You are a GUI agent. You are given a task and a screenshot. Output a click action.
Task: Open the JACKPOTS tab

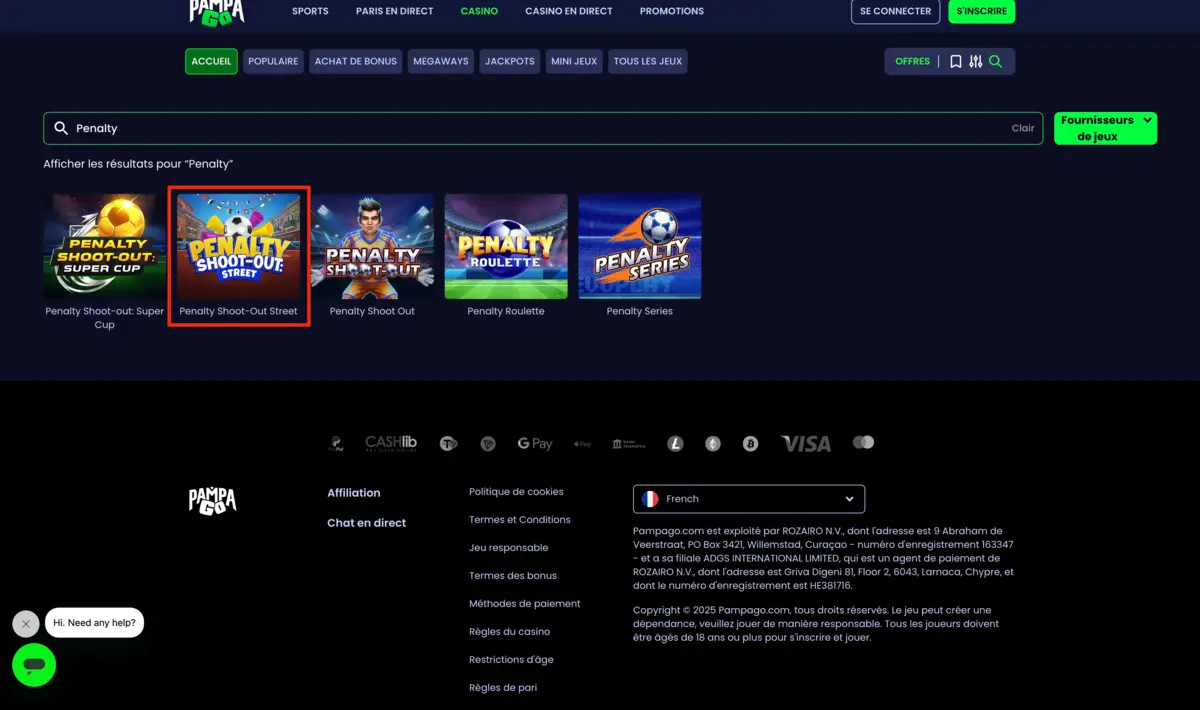510,61
